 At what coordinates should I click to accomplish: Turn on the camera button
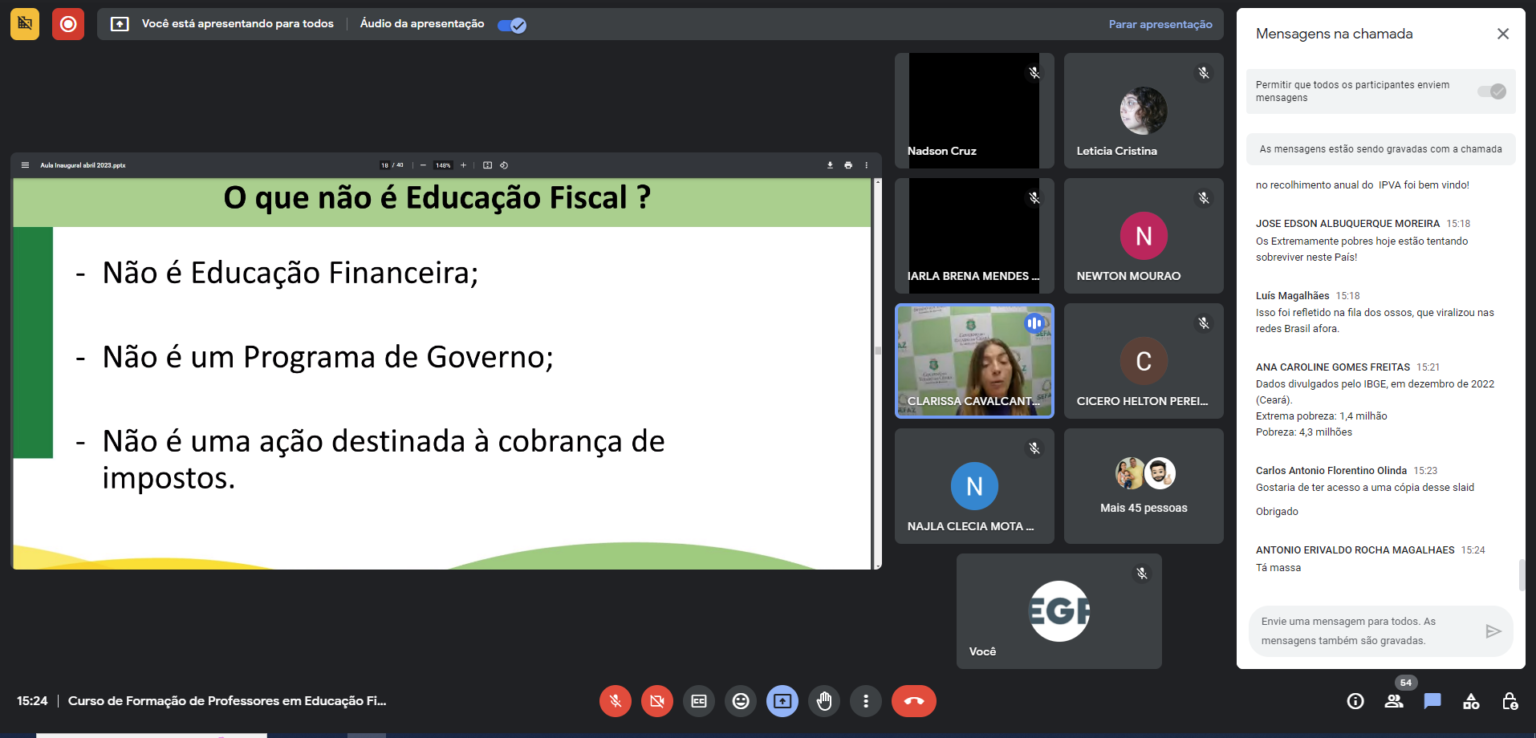[x=657, y=701]
